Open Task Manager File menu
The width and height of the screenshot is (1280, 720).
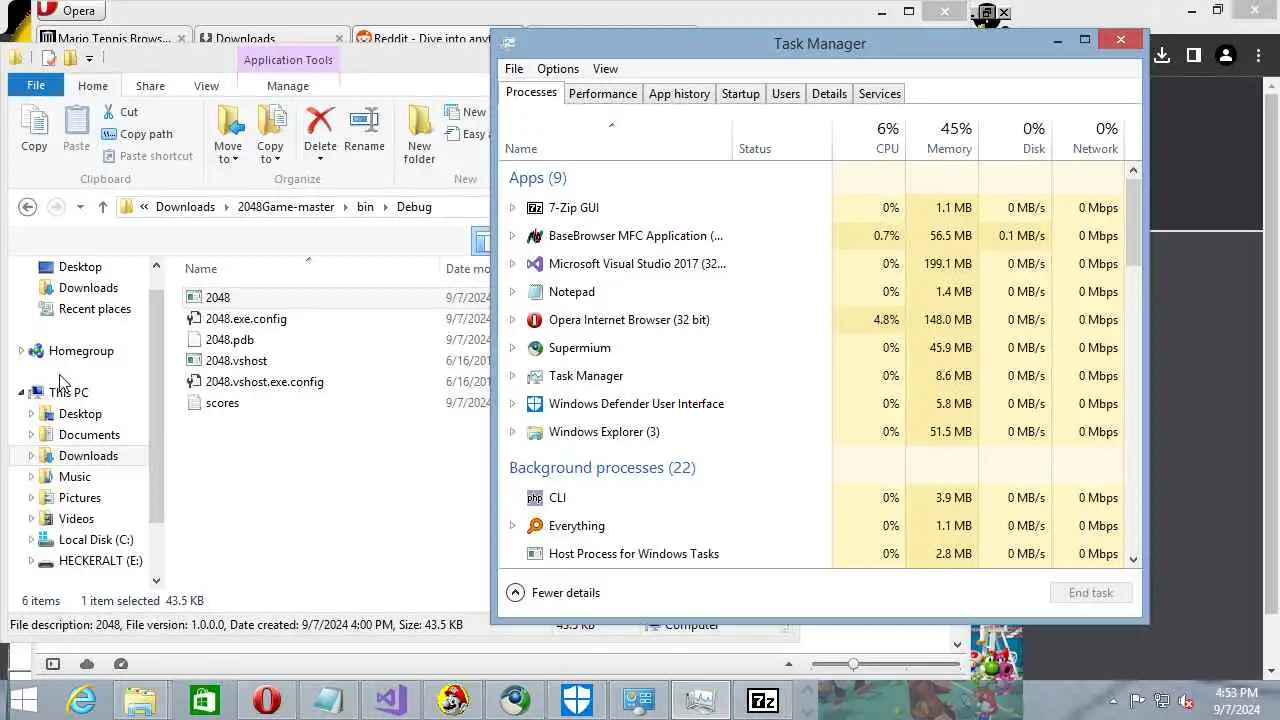pyautogui.click(x=514, y=69)
